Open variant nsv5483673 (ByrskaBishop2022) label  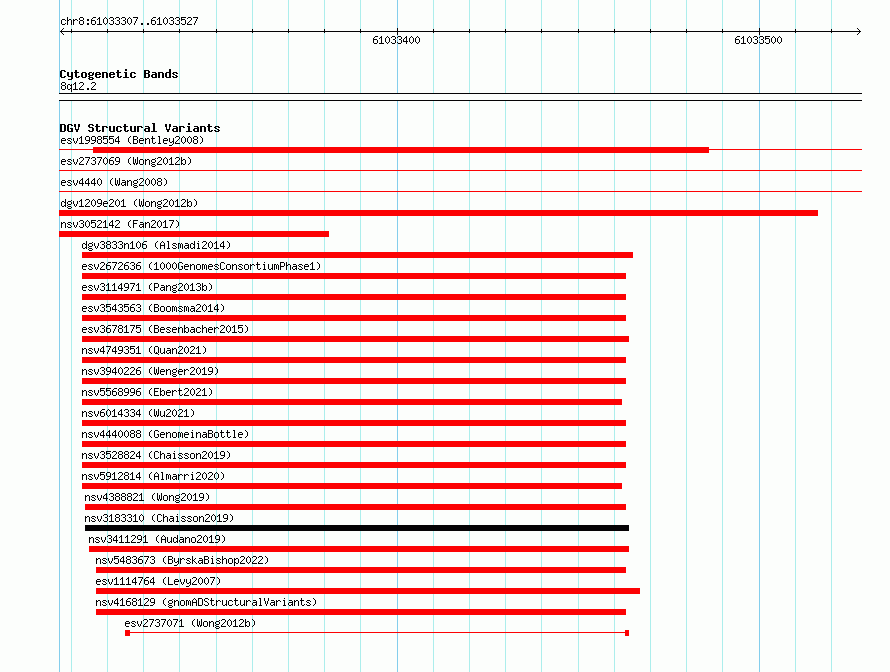pyautogui.click(x=182, y=560)
